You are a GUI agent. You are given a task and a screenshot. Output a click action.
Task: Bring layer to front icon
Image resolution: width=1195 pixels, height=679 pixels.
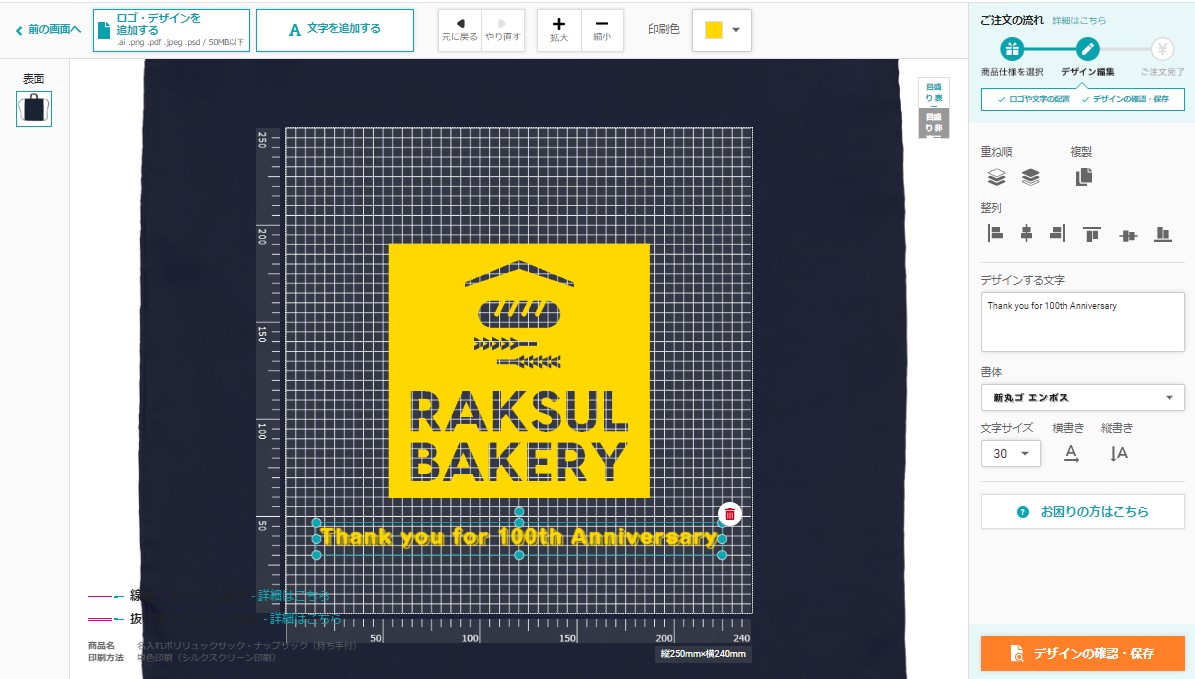pyautogui.click(x=996, y=177)
